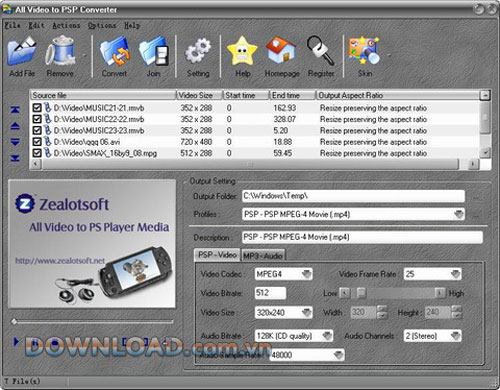
Task: Click the Height stepper arrows
Action: tap(457, 312)
